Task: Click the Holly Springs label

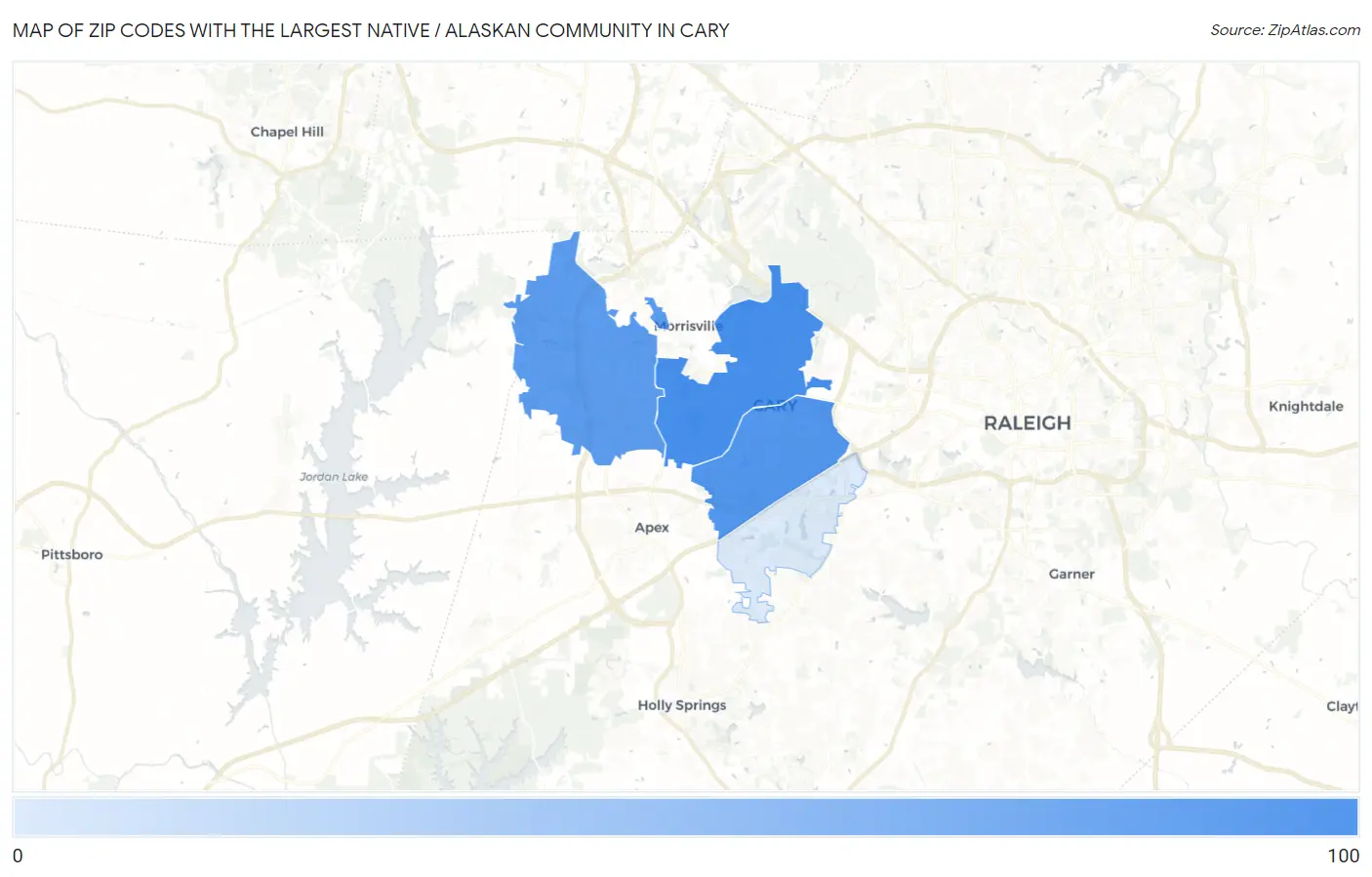Action: click(x=682, y=705)
